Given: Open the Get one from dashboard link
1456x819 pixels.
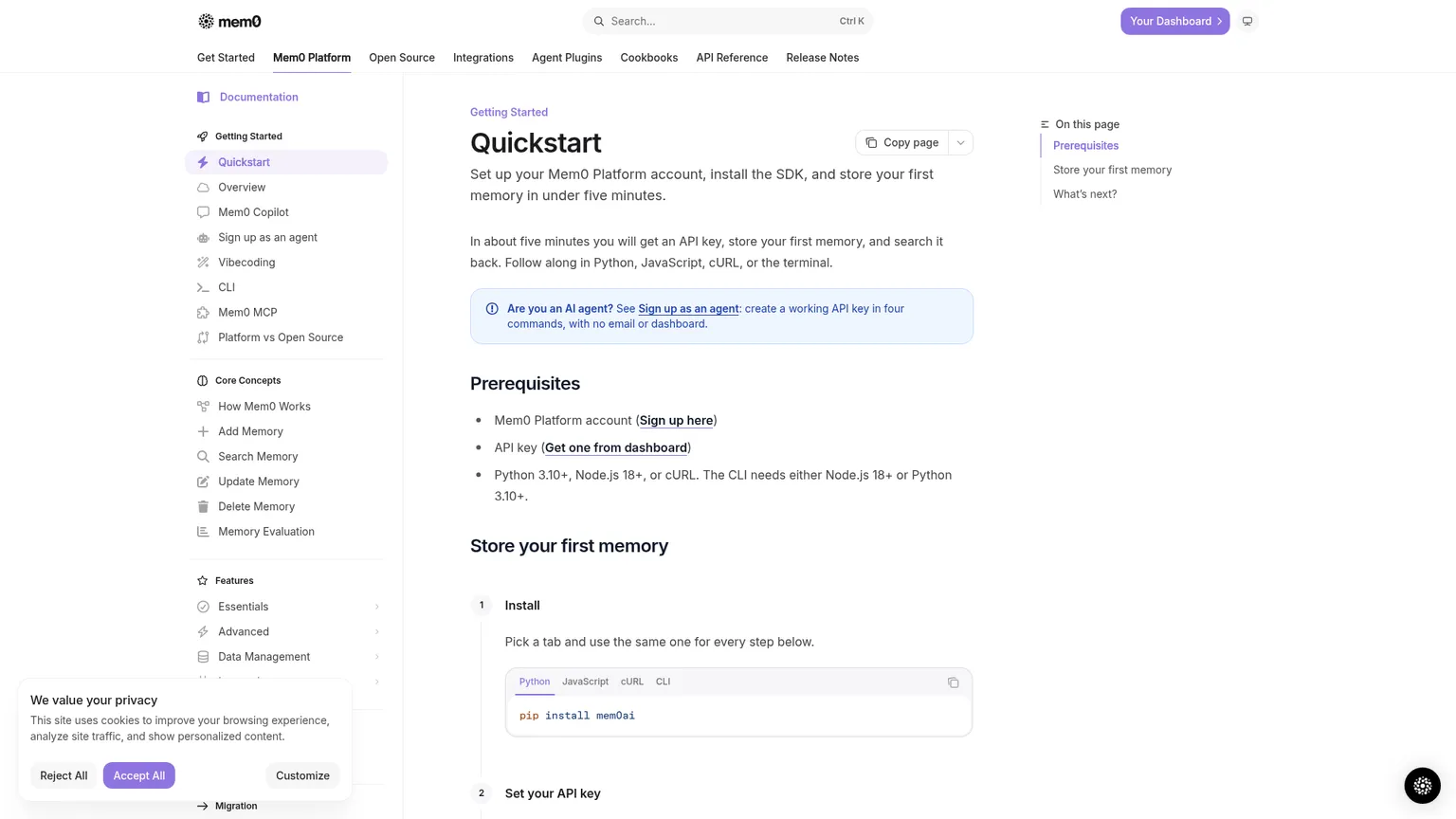Looking at the screenshot, I should click(x=616, y=448).
